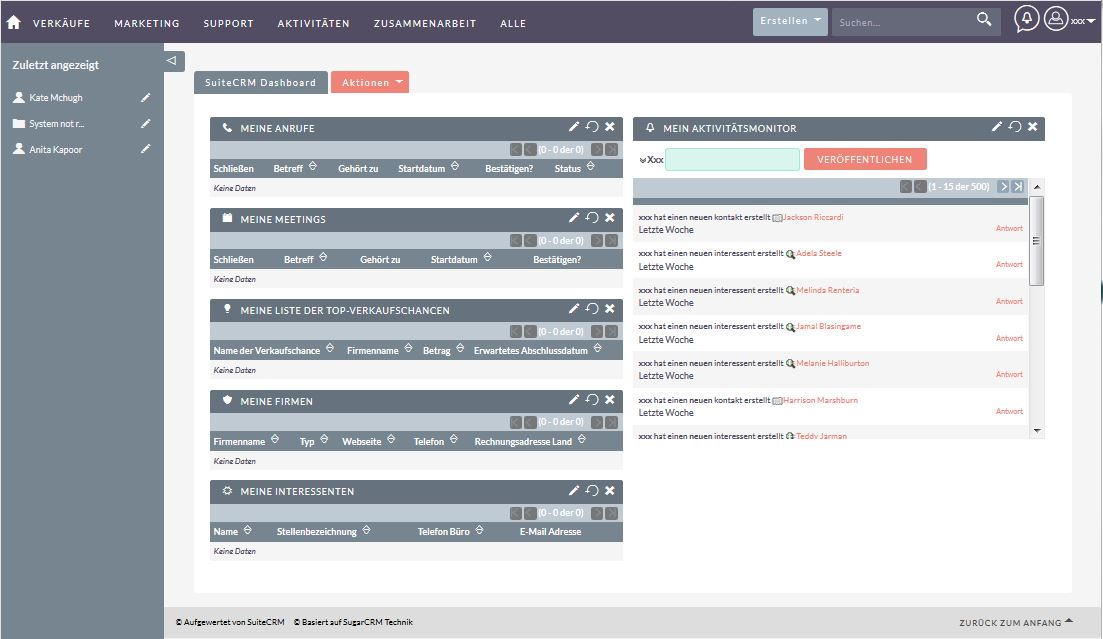Click the activity stream post input
The width and height of the screenshot is (1103, 639).
coord(732,159)
